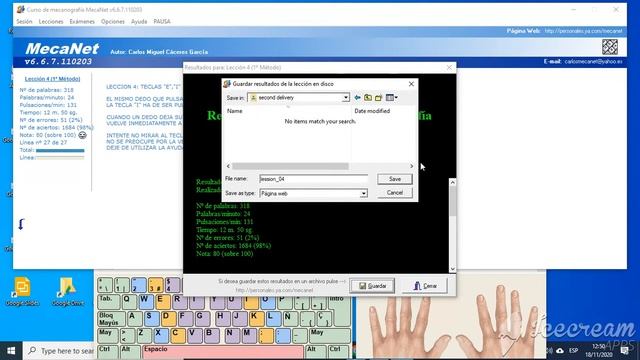Open the mecanet link below the results
This screenshot has height=360, width=640.
coord(274,290)
